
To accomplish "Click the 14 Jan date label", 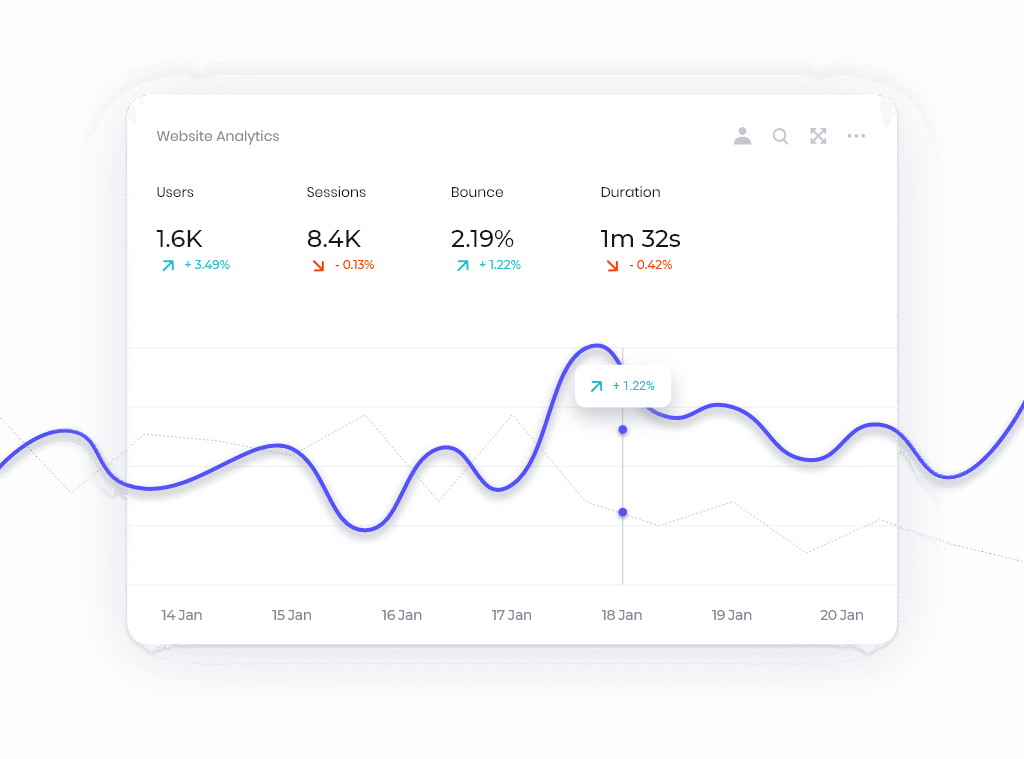I will pyautogui.click(x=181, y=615).
